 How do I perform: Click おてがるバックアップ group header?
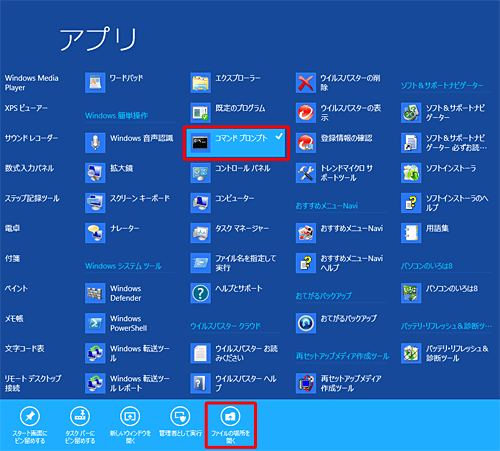point(324,296)
